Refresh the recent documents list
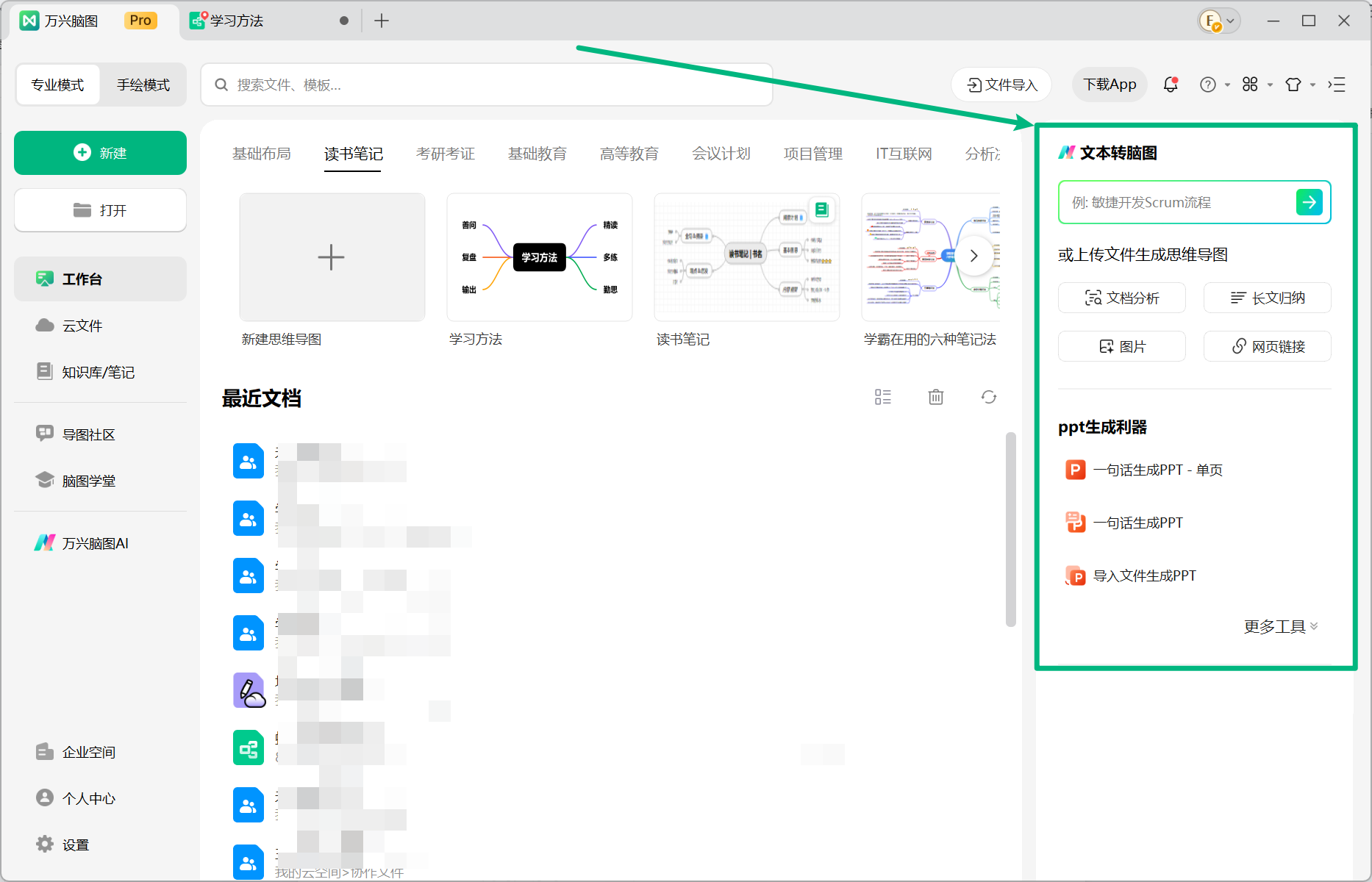Image resolution: width=1372 pixels, height=882 pixels. click(988, 397)
